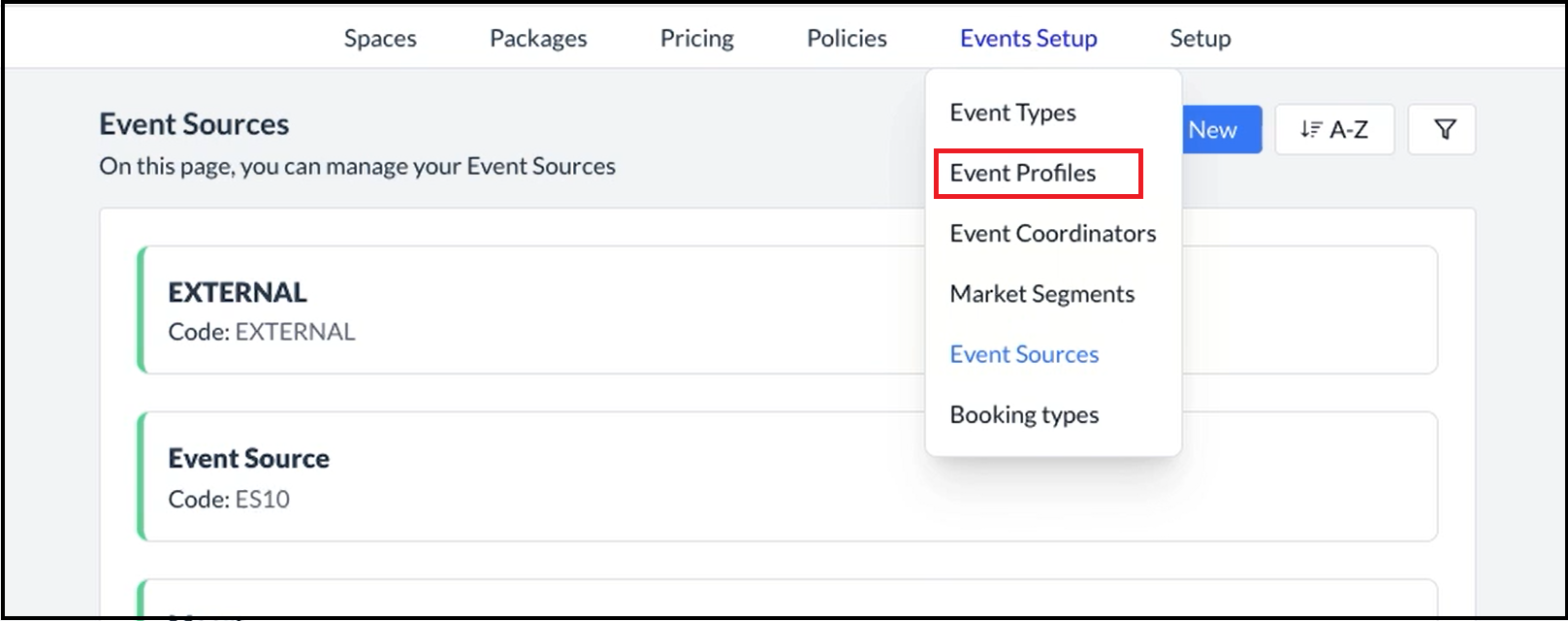Collapse the Events Setup dropdown menu

coord(1028,38)
